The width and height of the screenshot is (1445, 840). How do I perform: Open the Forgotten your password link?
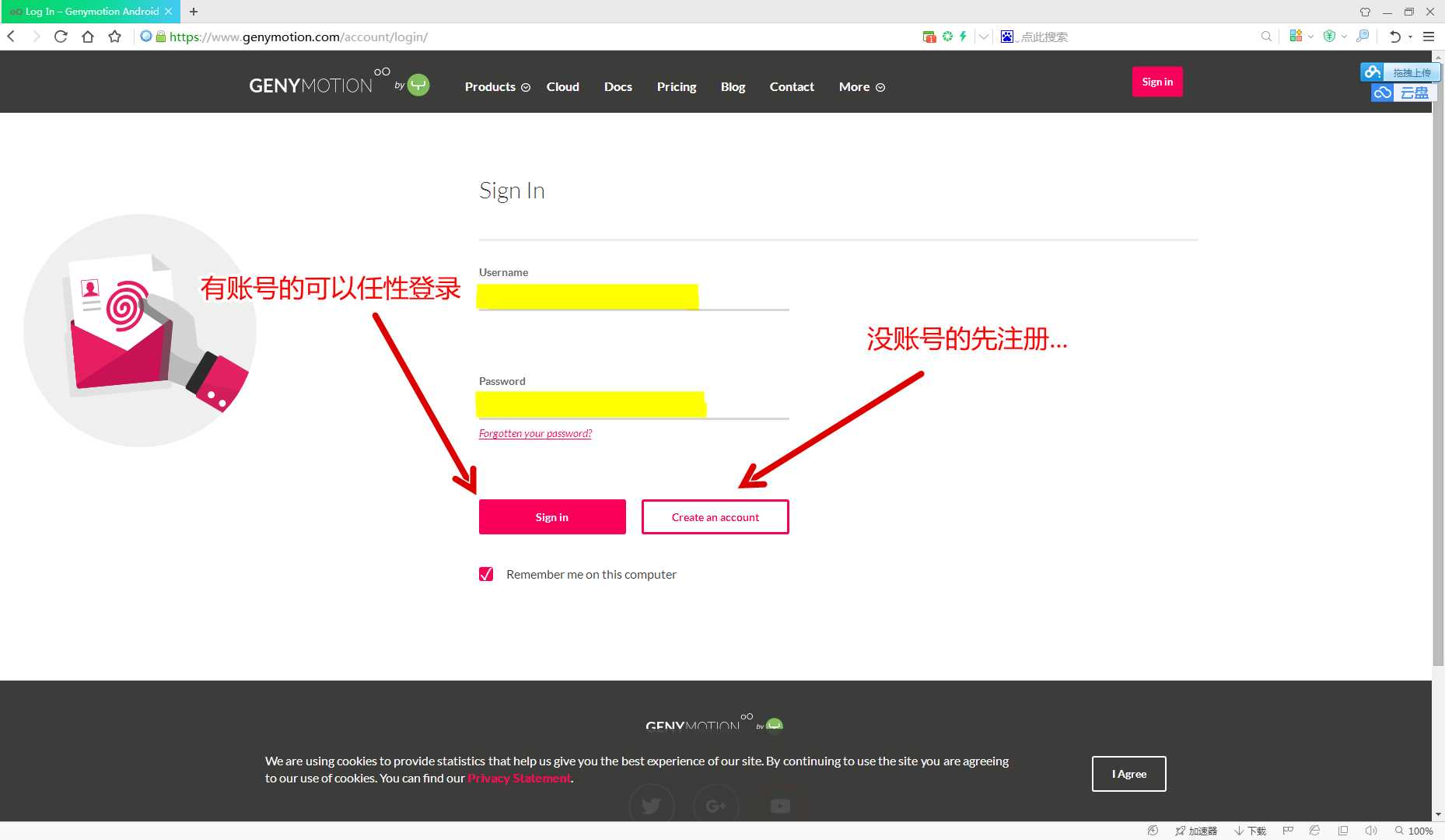(x=536, y=433)
